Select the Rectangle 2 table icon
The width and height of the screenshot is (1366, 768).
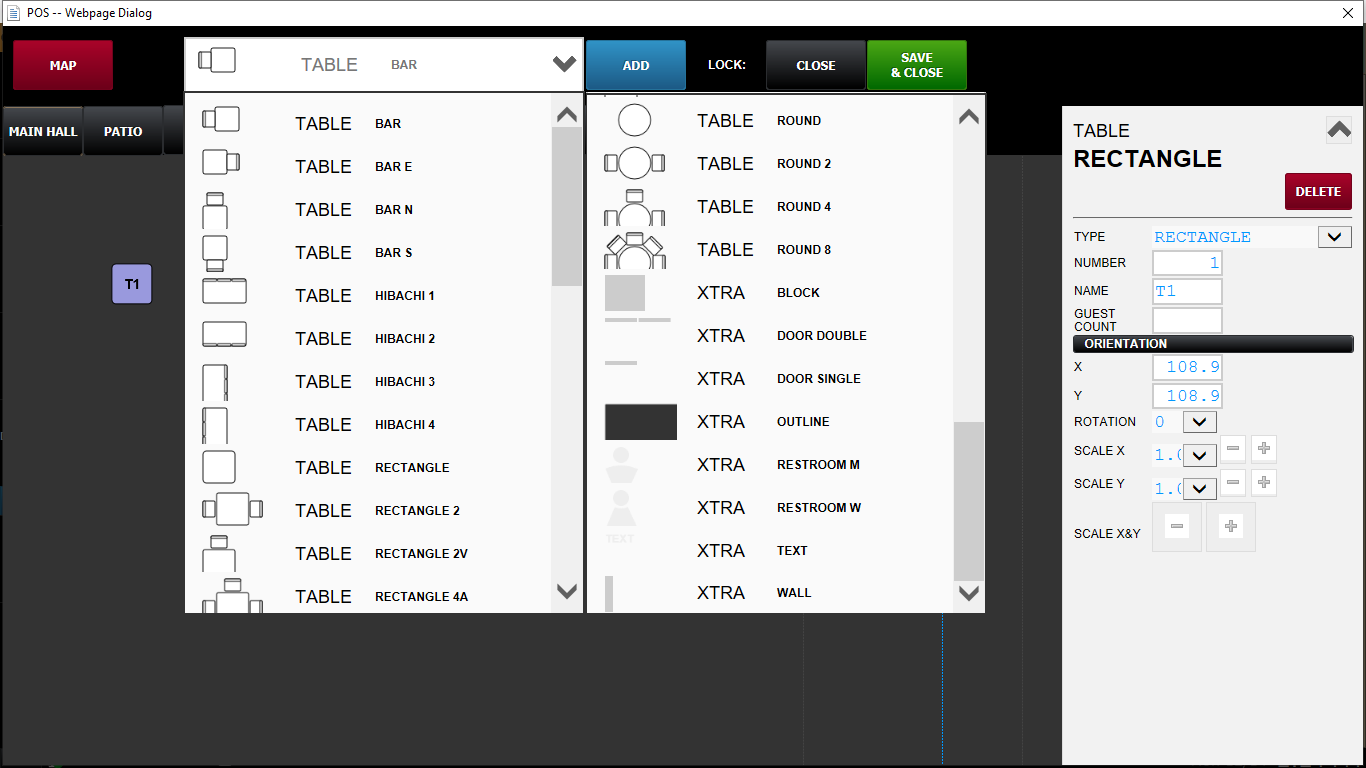click(x=232, y=509)
